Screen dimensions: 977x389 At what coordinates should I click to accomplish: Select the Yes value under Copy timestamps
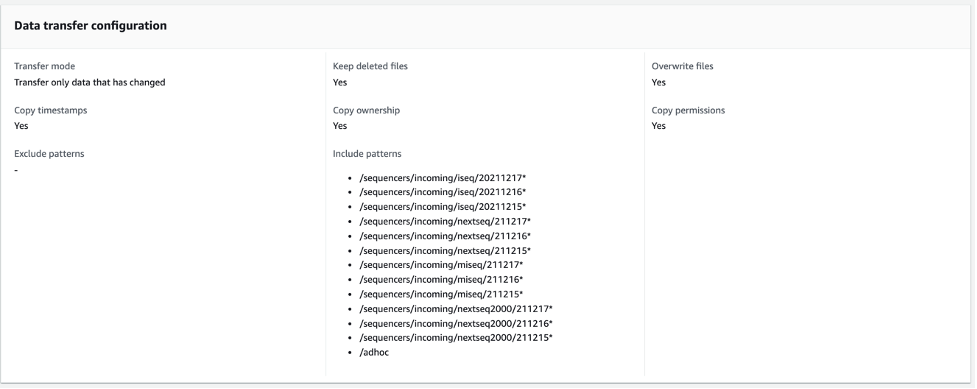pyautogui.click(x=21, y=126)
